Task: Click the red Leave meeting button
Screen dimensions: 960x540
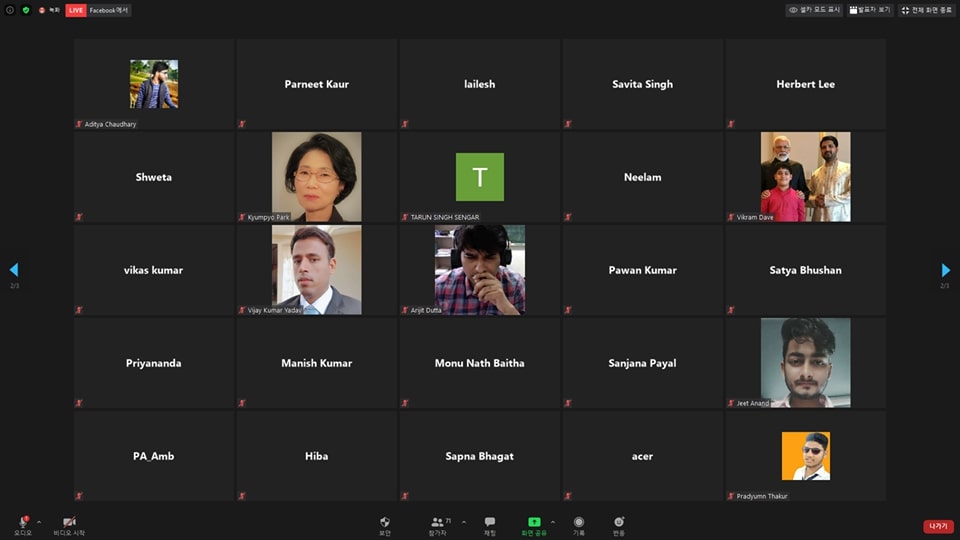Action: point(937,526)
